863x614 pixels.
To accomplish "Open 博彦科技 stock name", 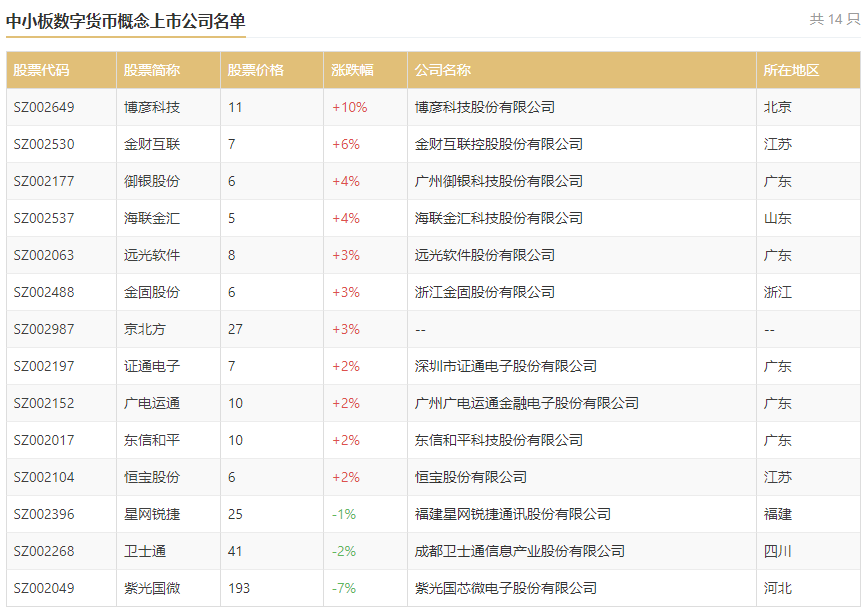I will (x=152, y=107).
